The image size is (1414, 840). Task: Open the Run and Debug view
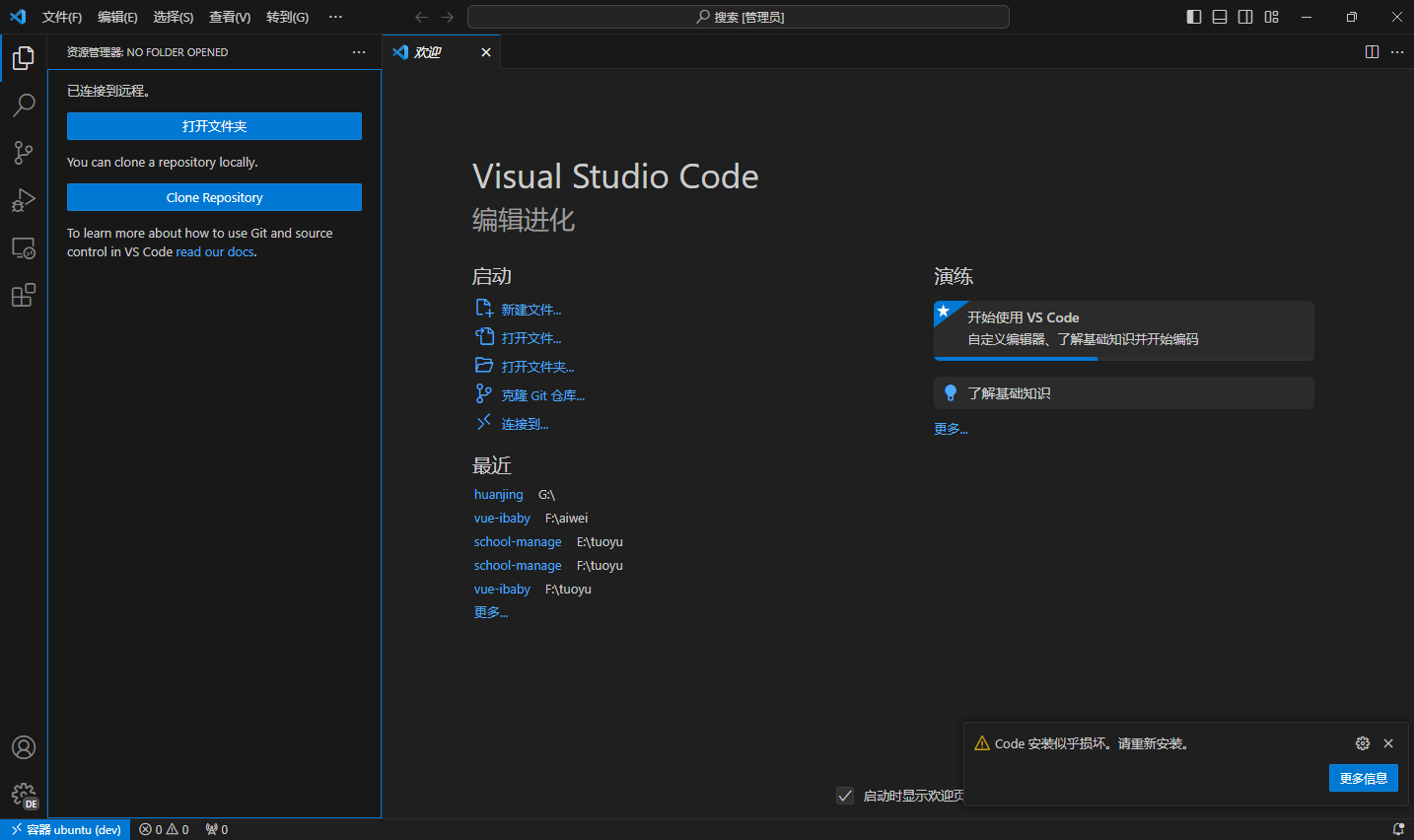[x=24, y=200]
